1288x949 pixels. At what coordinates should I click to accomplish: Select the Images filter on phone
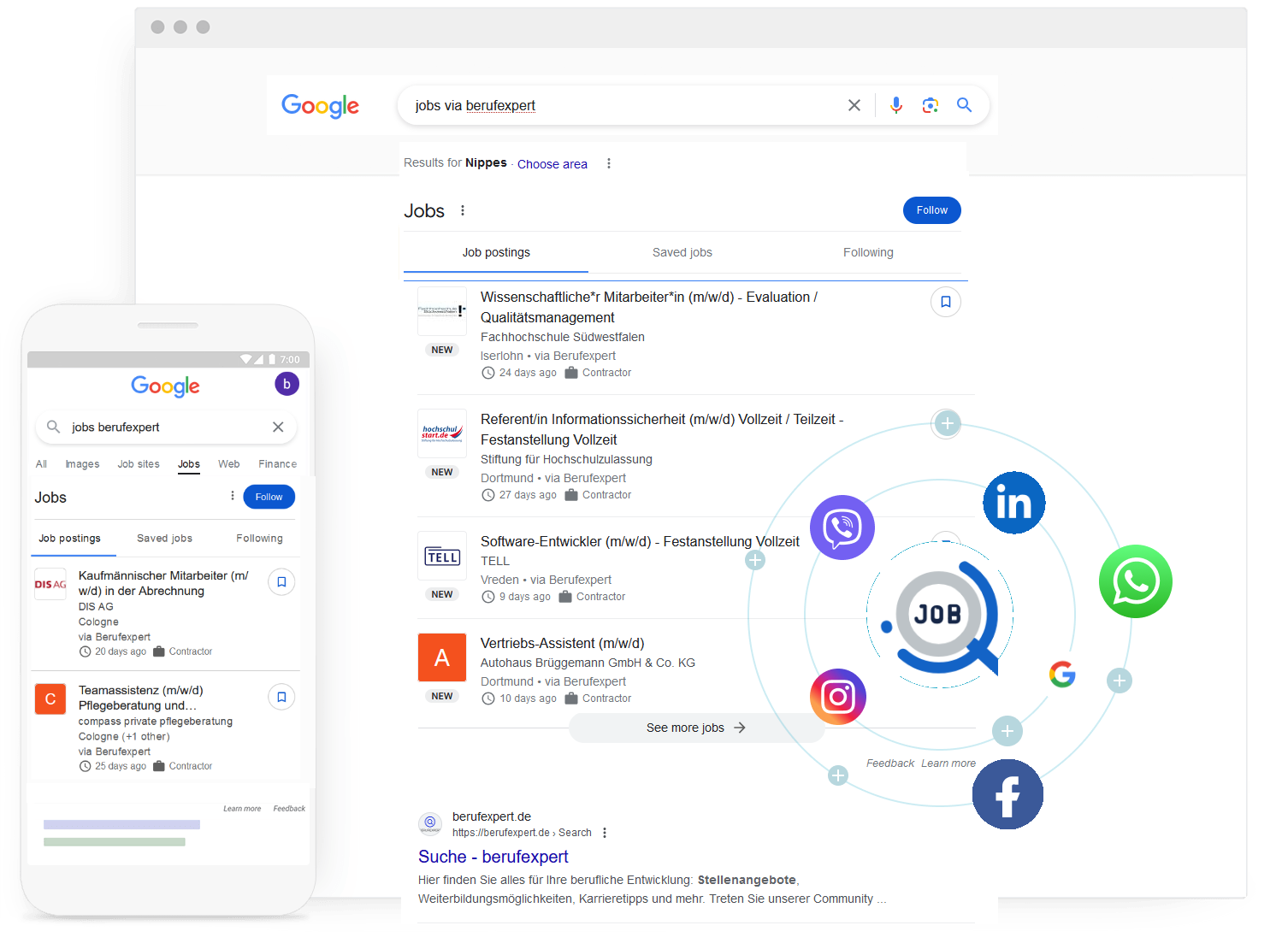tap(82, 464)
